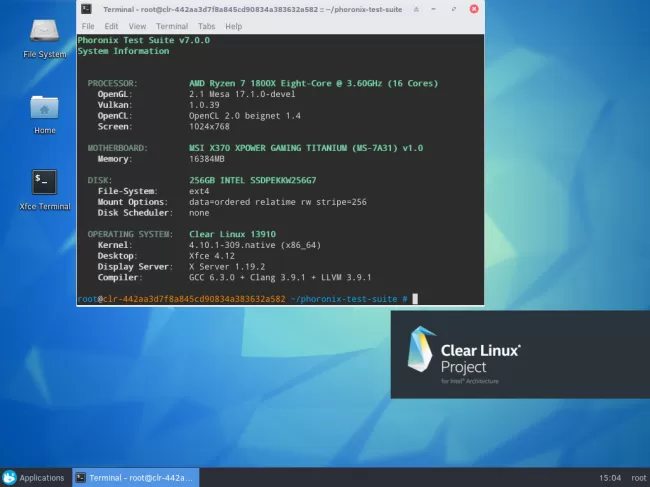Click the File-System value 'ext4'

point(199,191)
